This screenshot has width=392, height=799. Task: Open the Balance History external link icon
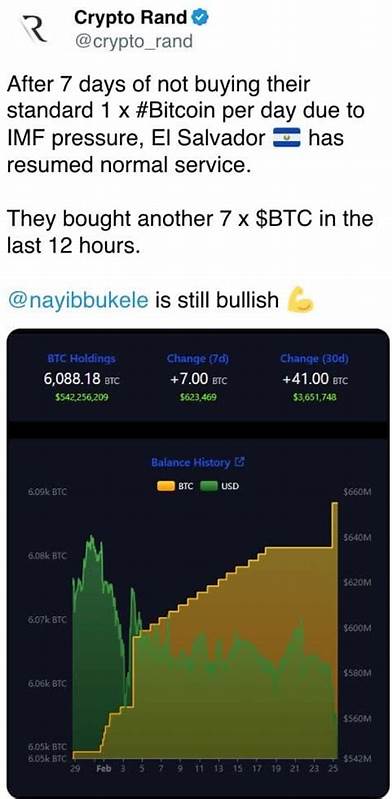[x=240, y=463]
